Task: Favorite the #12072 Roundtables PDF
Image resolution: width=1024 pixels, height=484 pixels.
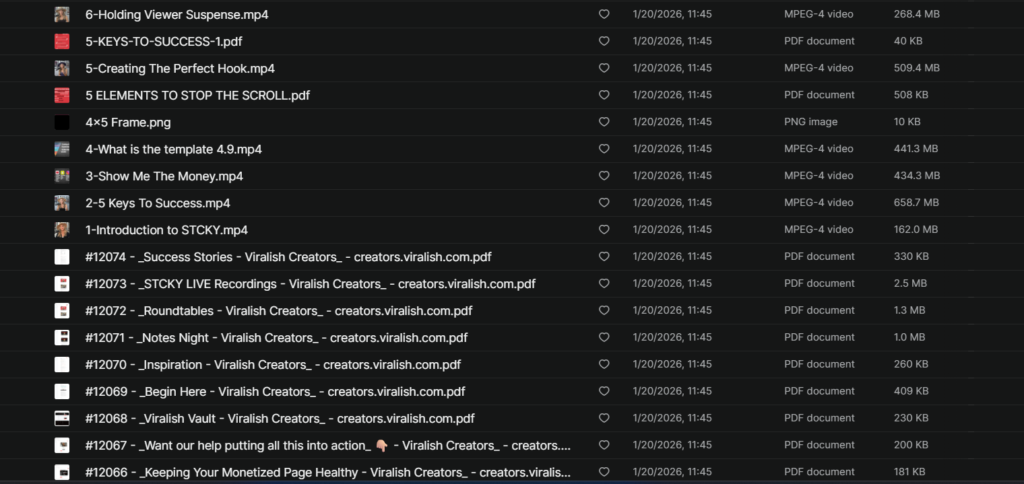Action: point(604,311)
